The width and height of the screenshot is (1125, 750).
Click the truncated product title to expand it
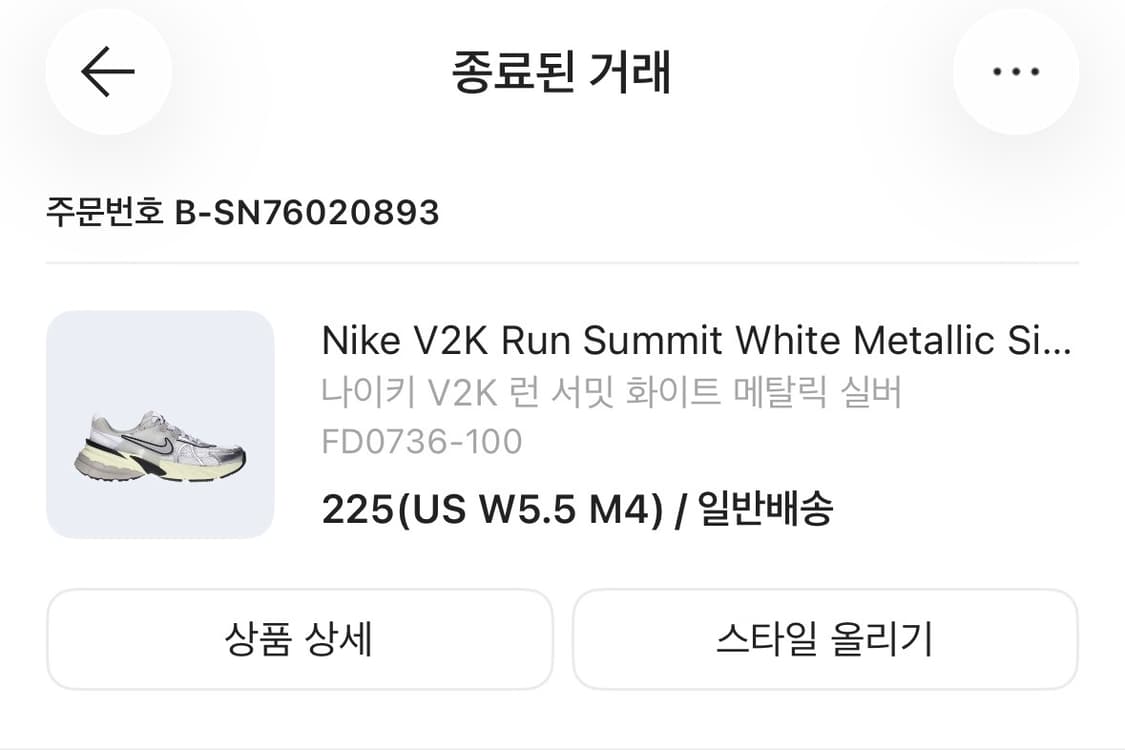pos(696,341)
